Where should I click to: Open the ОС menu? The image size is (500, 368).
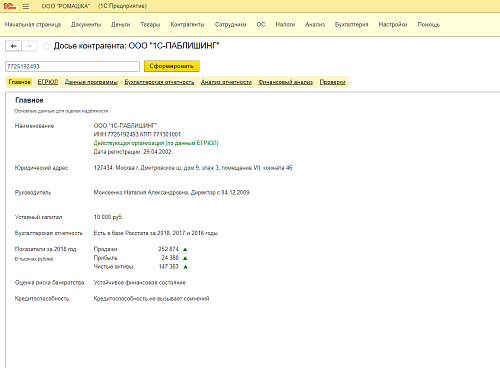[x=261, y=25]
